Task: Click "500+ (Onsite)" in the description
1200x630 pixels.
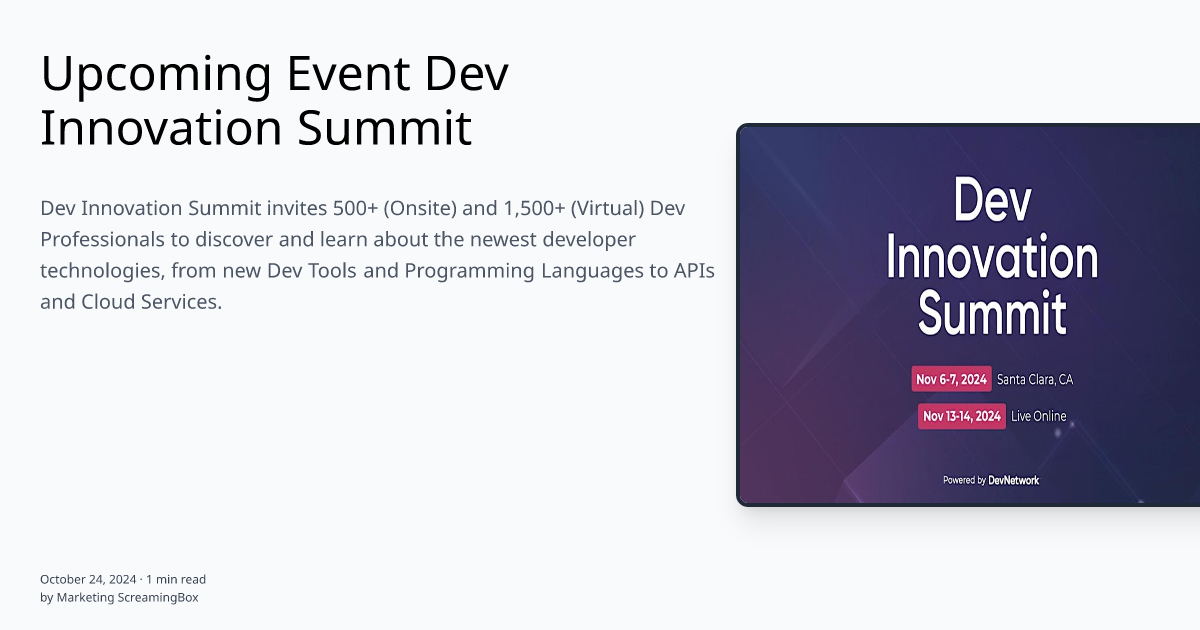Action: click(x=391, y=208)
